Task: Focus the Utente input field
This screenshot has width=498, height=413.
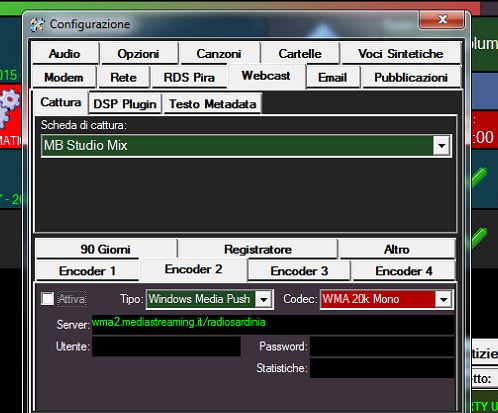Action: tap(166, 346)
